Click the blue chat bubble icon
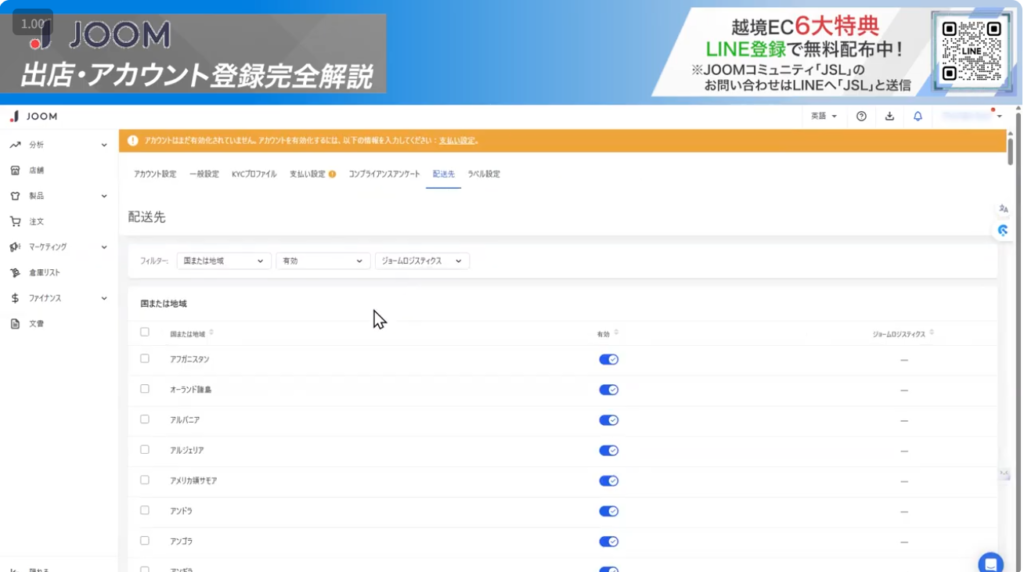Screen dimensions: 1024x572 pyautogui.click(x=990, y=562)
